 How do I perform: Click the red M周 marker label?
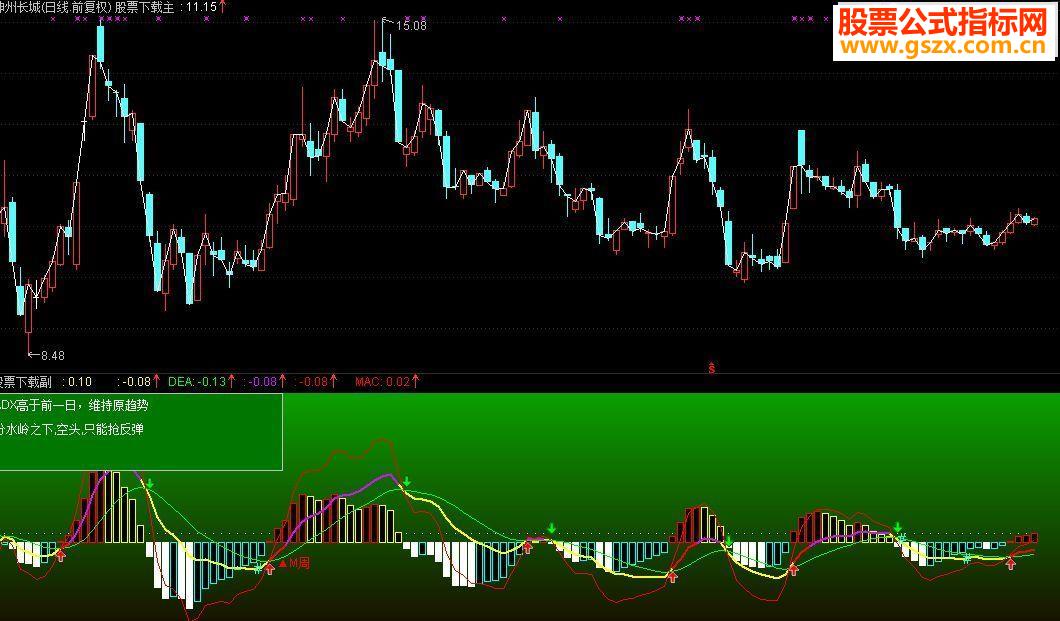point(298,562)
